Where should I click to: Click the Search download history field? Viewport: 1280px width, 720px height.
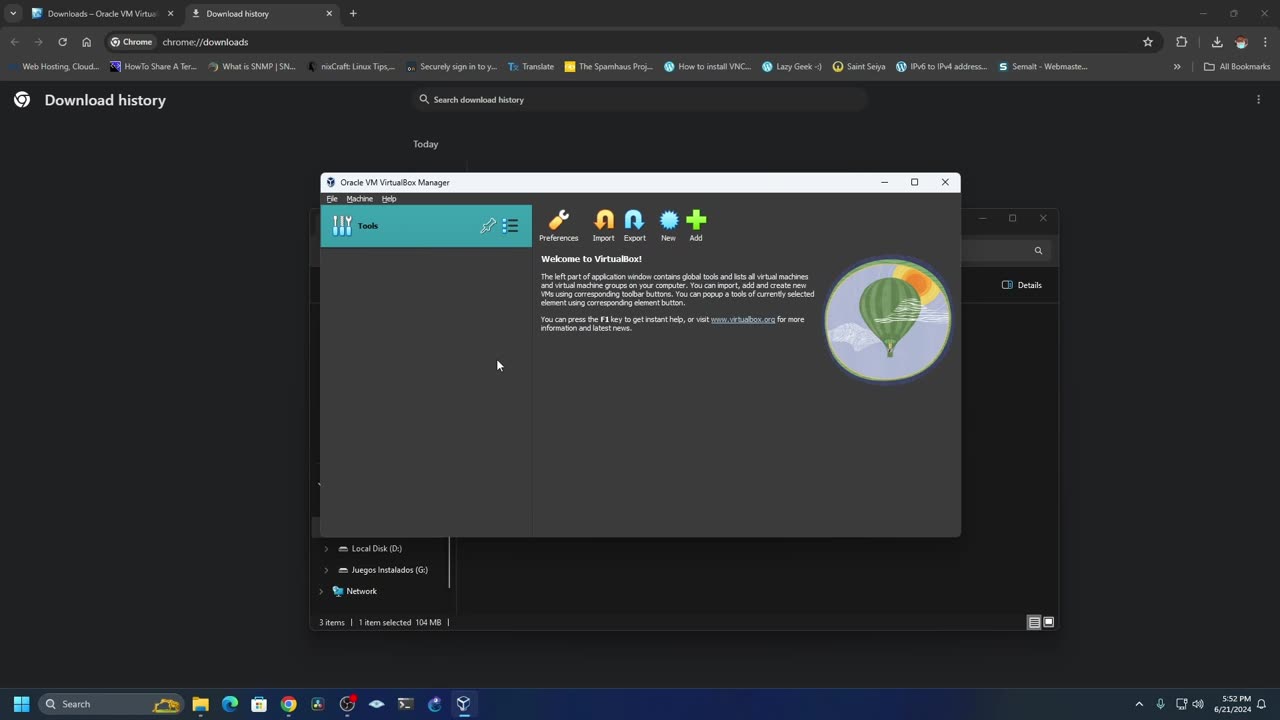(640, 100)
